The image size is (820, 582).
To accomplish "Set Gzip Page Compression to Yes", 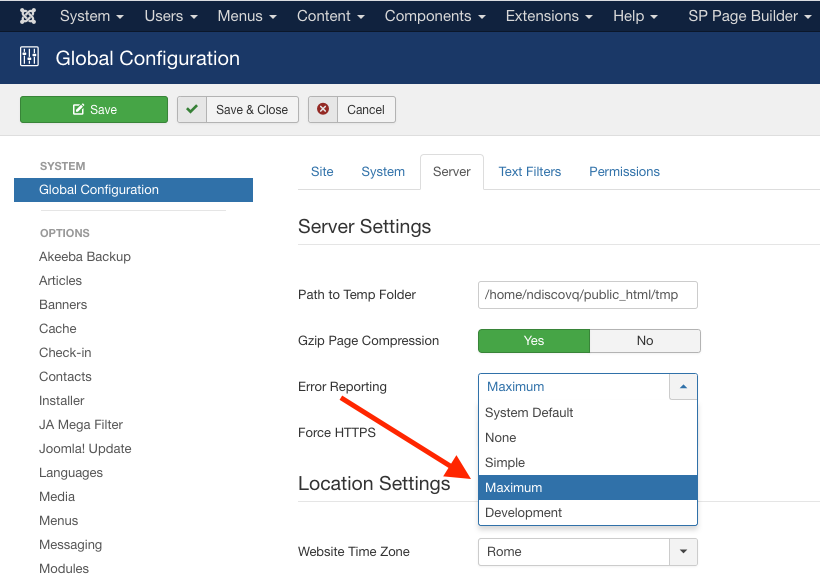I will click(x=534, y=341).
